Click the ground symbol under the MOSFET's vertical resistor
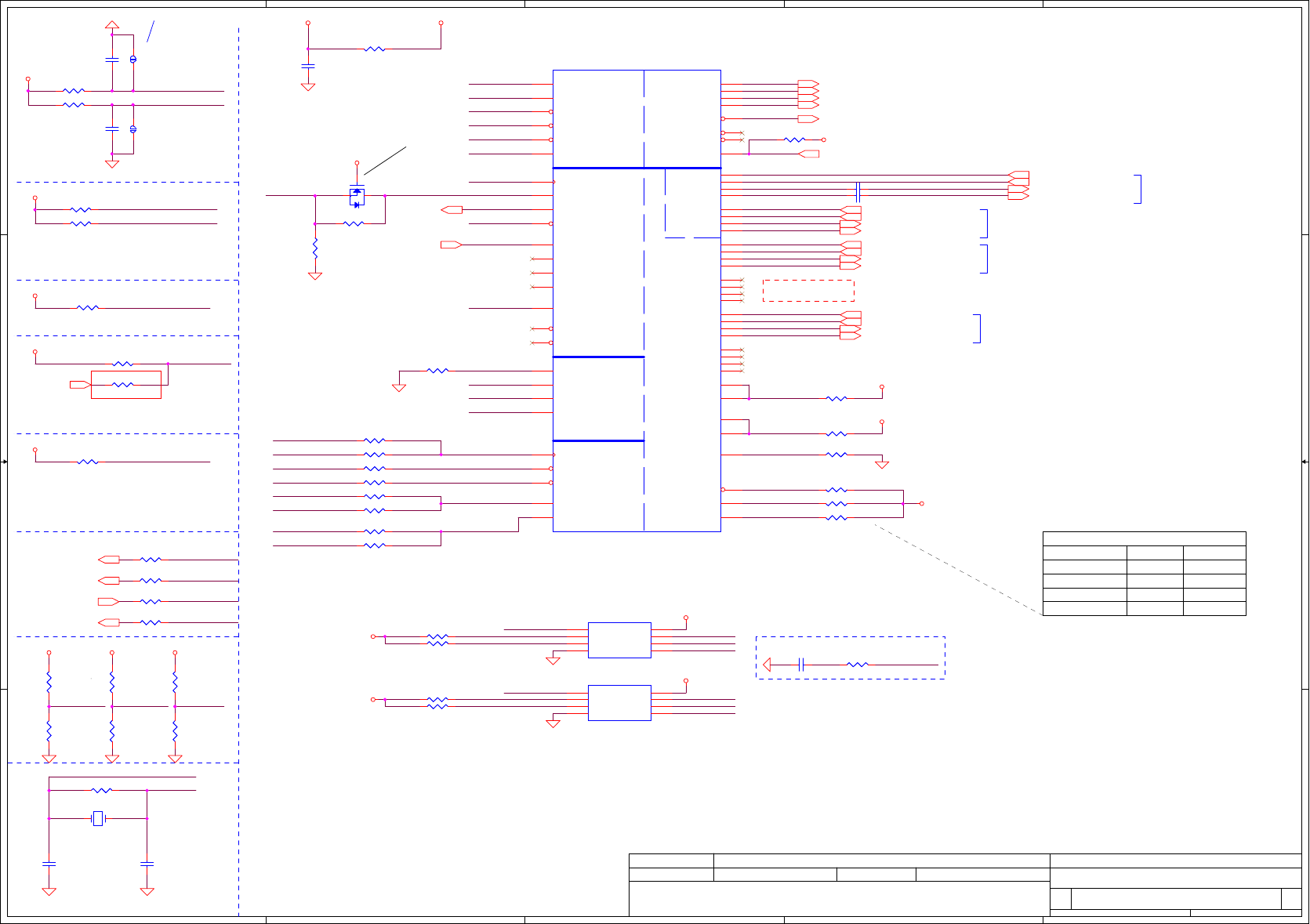 point(315,276)
